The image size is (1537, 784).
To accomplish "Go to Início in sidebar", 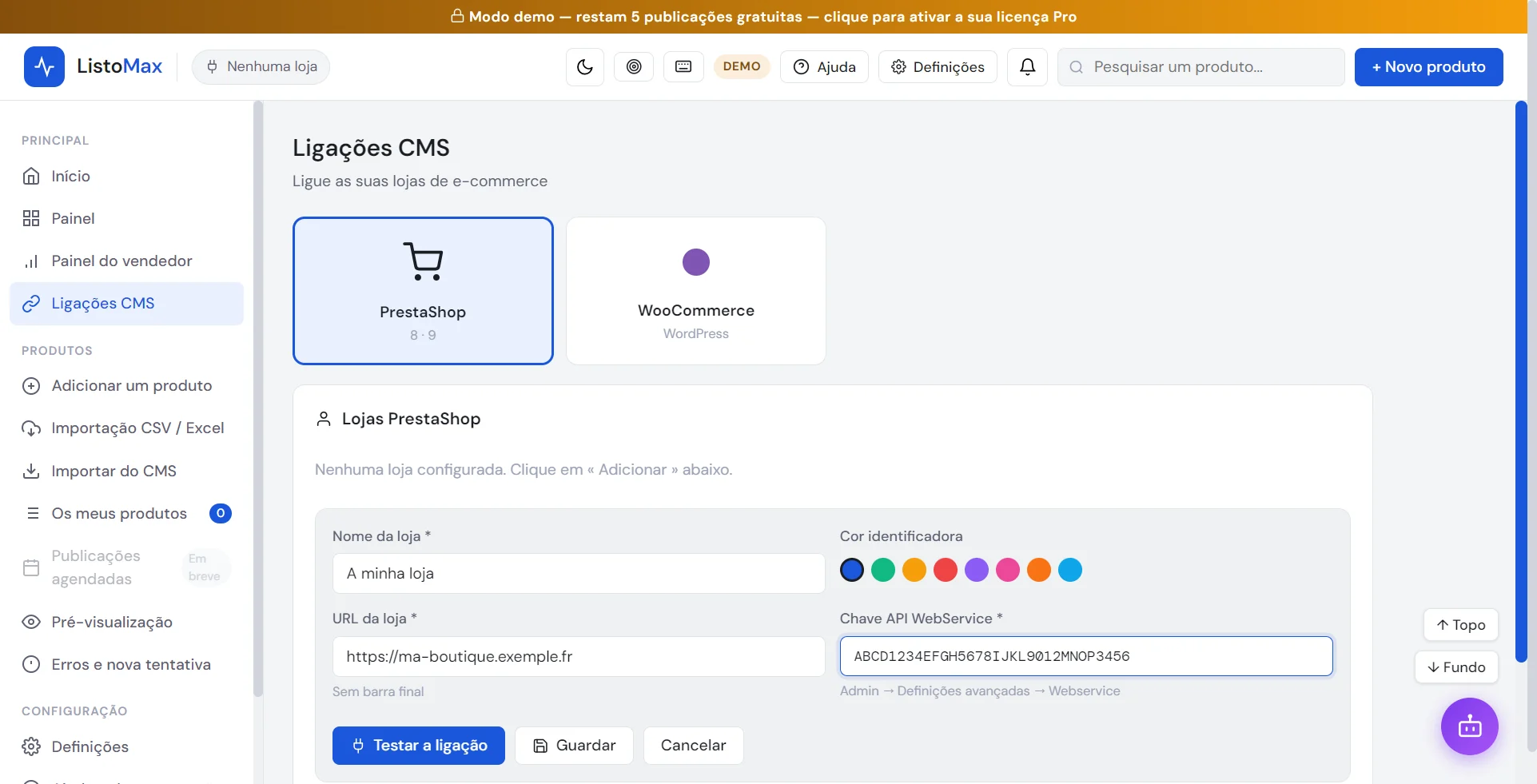I will pyautogui.click(x=126, y=176).
